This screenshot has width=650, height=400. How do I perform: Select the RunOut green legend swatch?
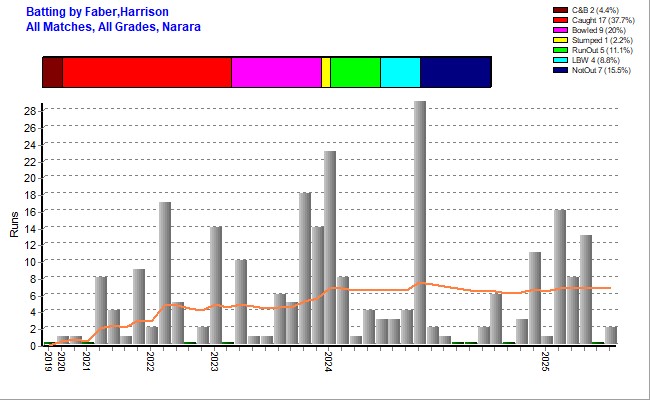point(559,50)
